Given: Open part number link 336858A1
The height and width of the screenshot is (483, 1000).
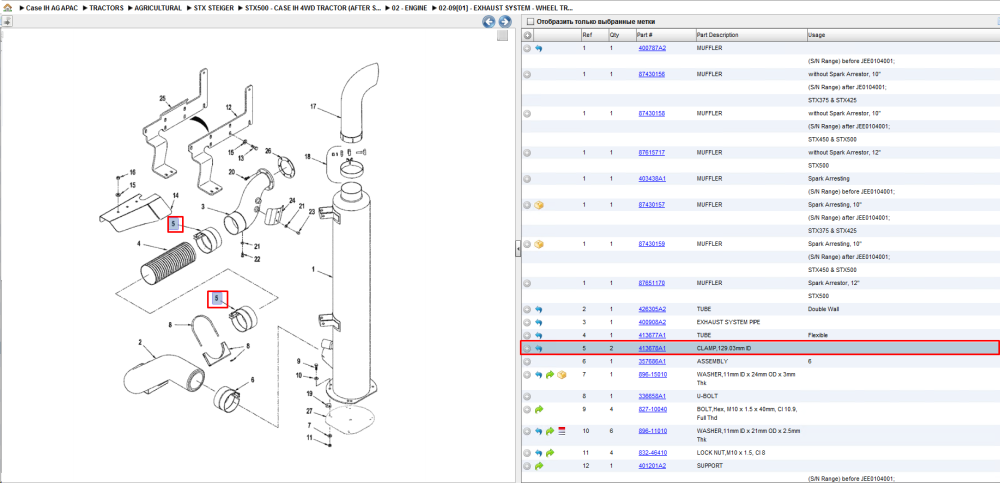Looking at the screenshot, I should [x=652, y=396].
